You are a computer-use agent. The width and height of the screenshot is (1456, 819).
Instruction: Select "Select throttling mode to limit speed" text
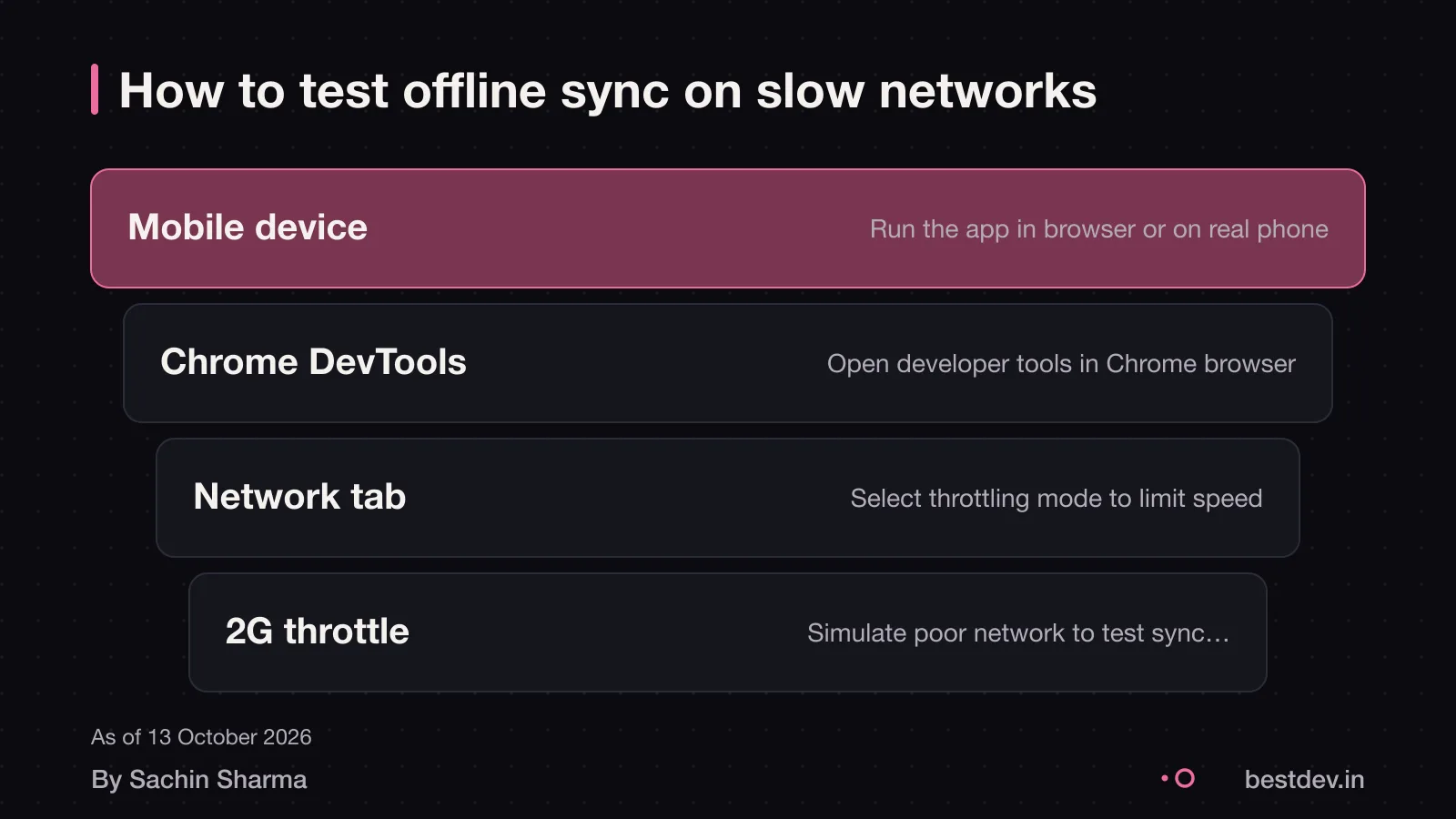[1056, 499]
